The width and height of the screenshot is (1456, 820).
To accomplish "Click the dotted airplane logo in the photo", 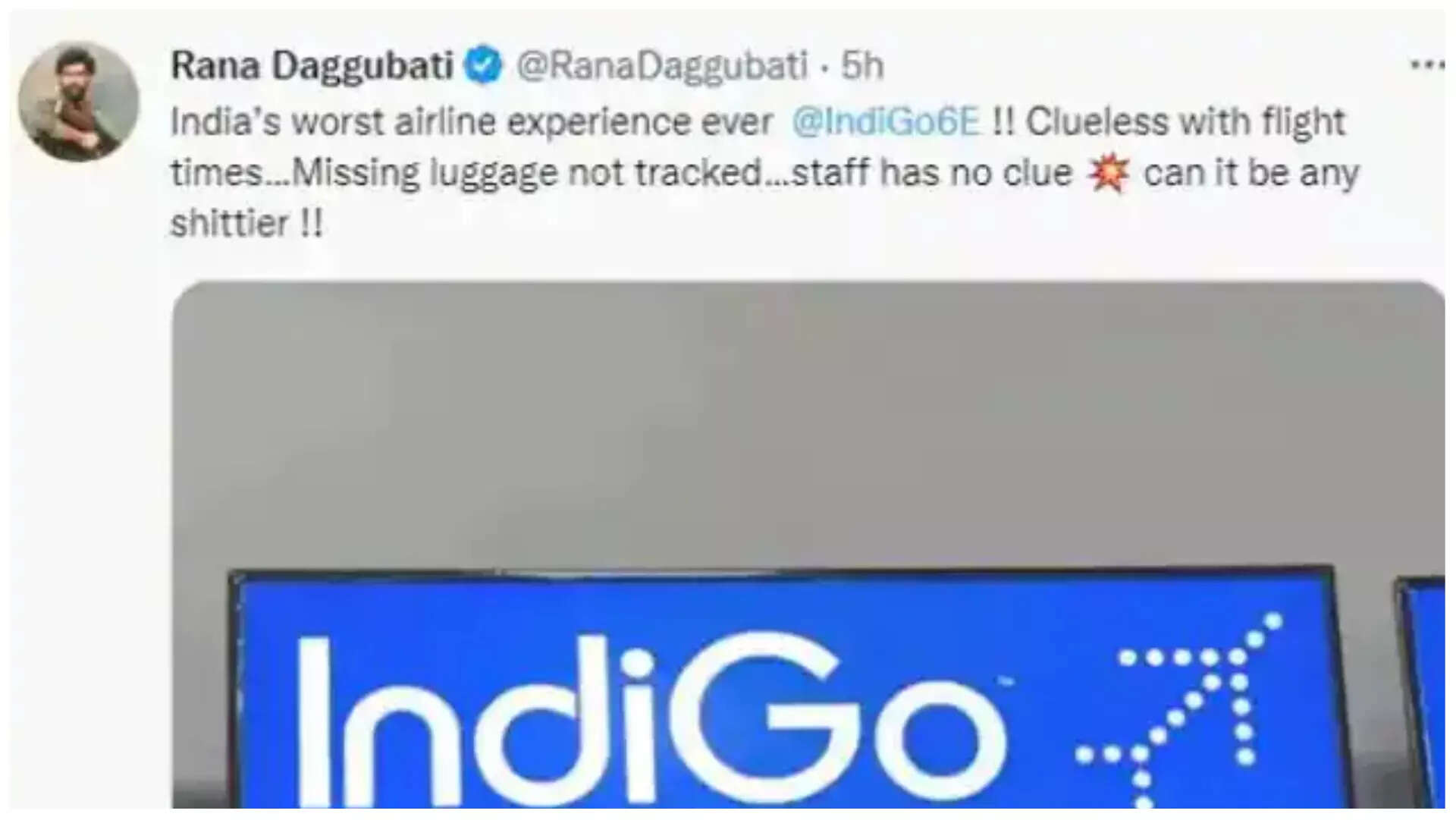I will tap(1181, 709).
